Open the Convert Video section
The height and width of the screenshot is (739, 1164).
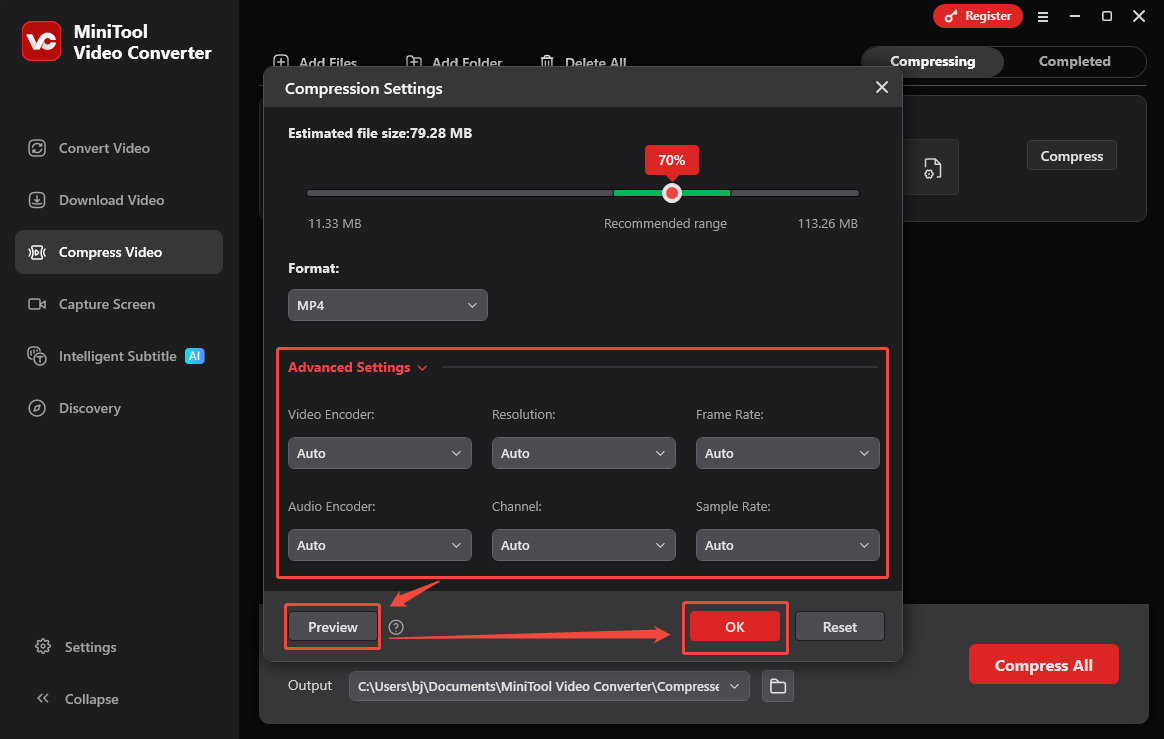(x=103, y=147)
